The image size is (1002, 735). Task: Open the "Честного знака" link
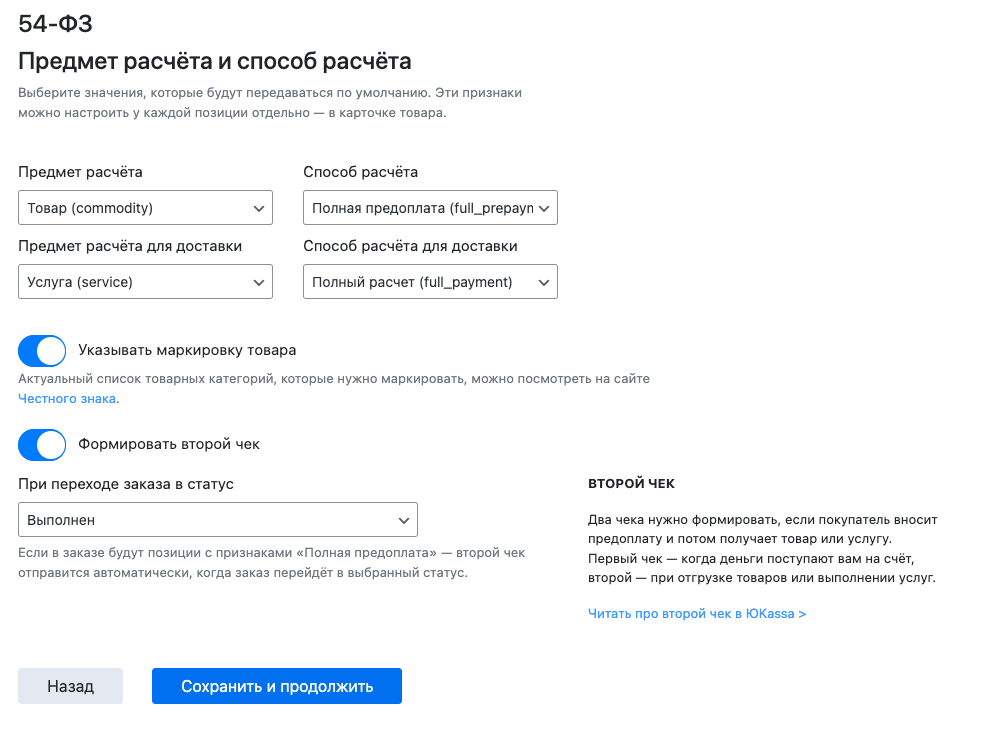68,399
